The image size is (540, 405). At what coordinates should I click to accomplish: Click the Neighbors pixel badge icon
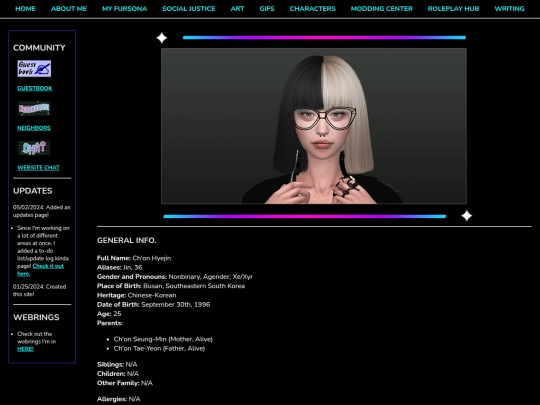pos(34,108)
